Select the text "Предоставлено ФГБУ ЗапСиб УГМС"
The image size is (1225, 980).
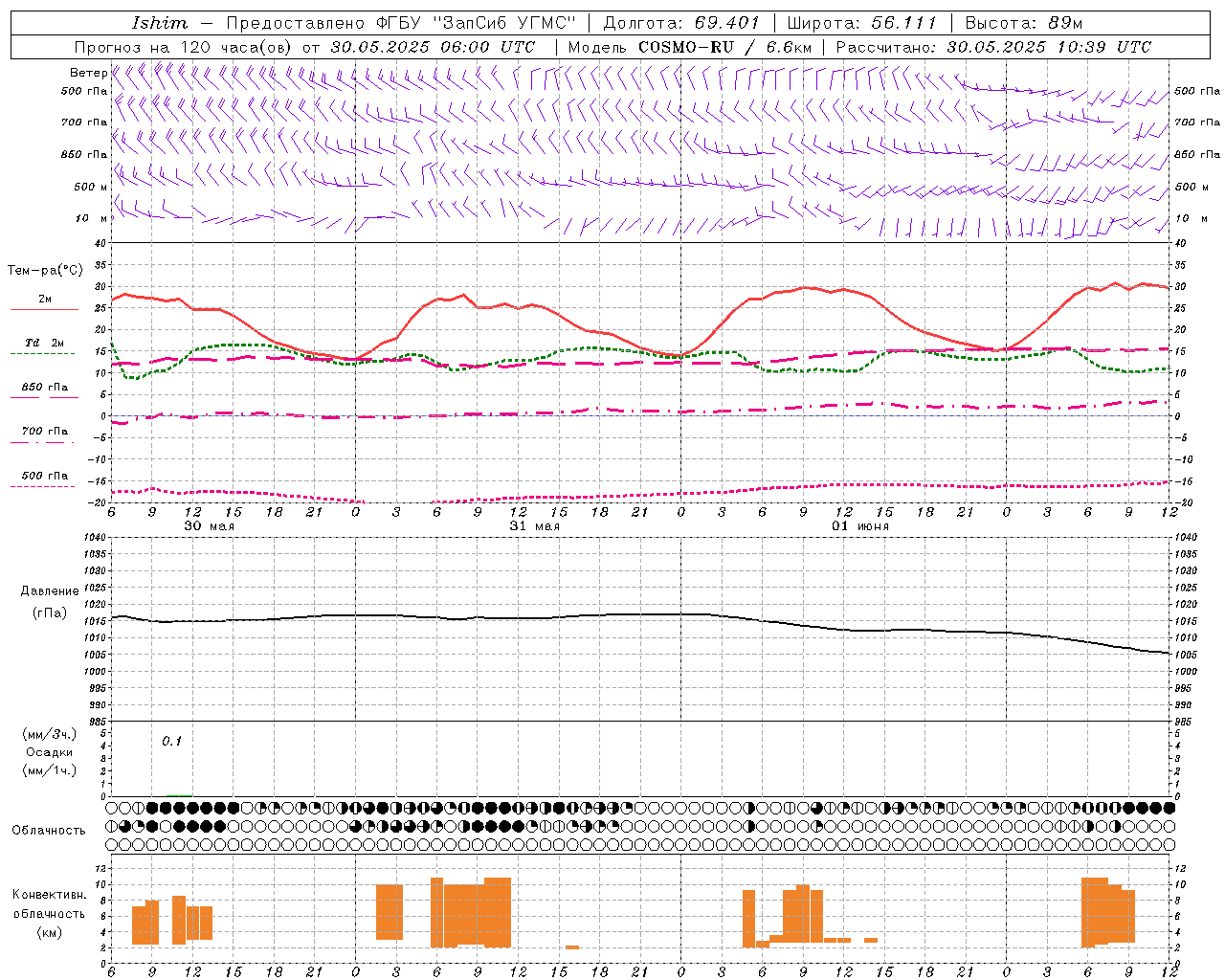pos(401,23)
